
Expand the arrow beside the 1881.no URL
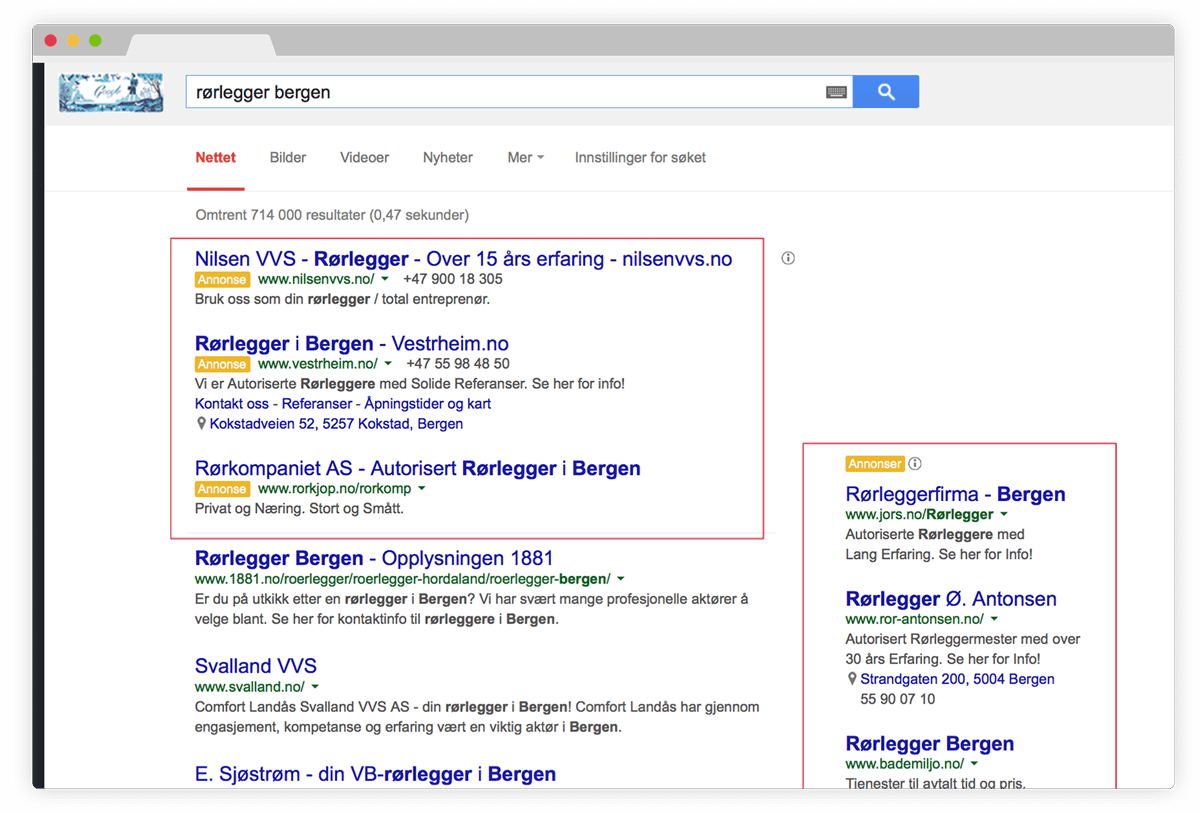click(621, 579)
